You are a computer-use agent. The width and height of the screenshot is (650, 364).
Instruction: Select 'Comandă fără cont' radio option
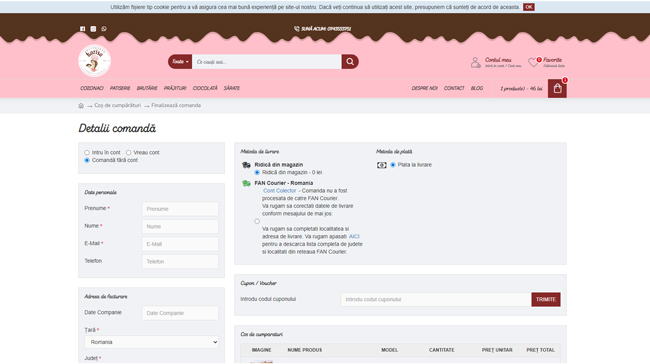(x=87, y=160)
